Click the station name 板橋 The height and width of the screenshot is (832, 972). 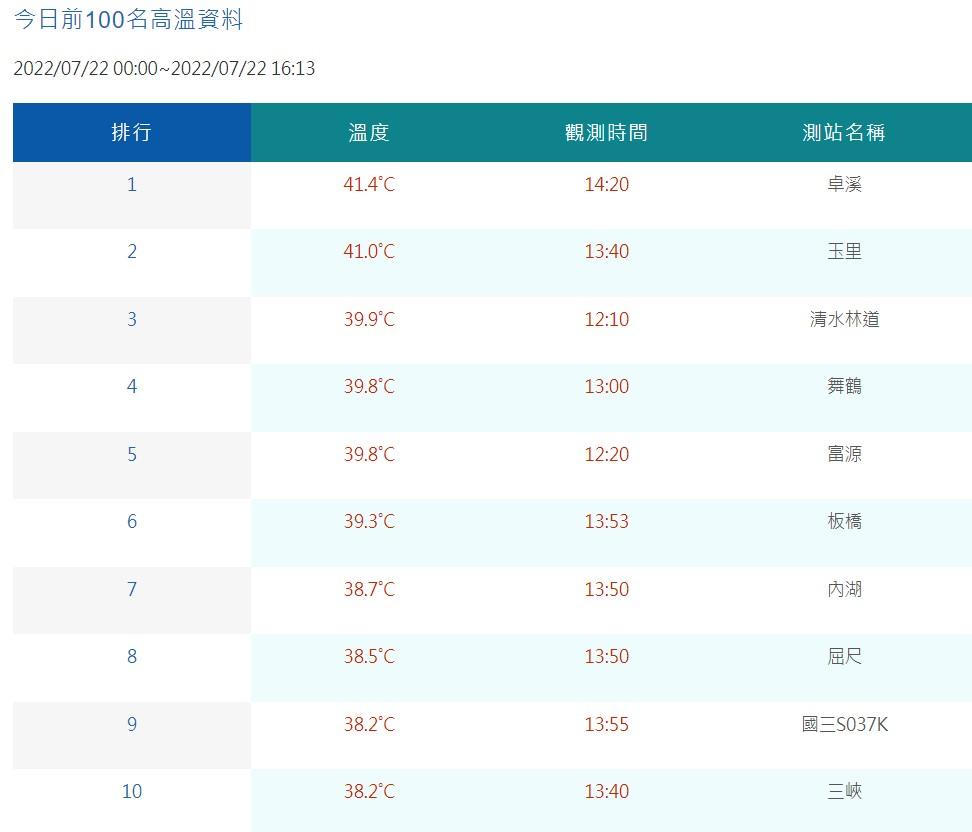[x=844, y=521]
